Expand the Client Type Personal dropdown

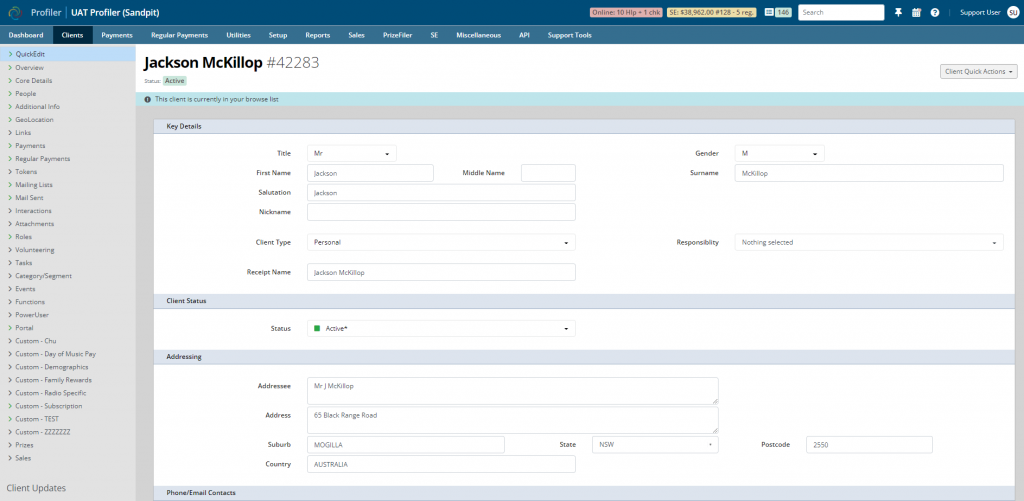click(441, 242)
